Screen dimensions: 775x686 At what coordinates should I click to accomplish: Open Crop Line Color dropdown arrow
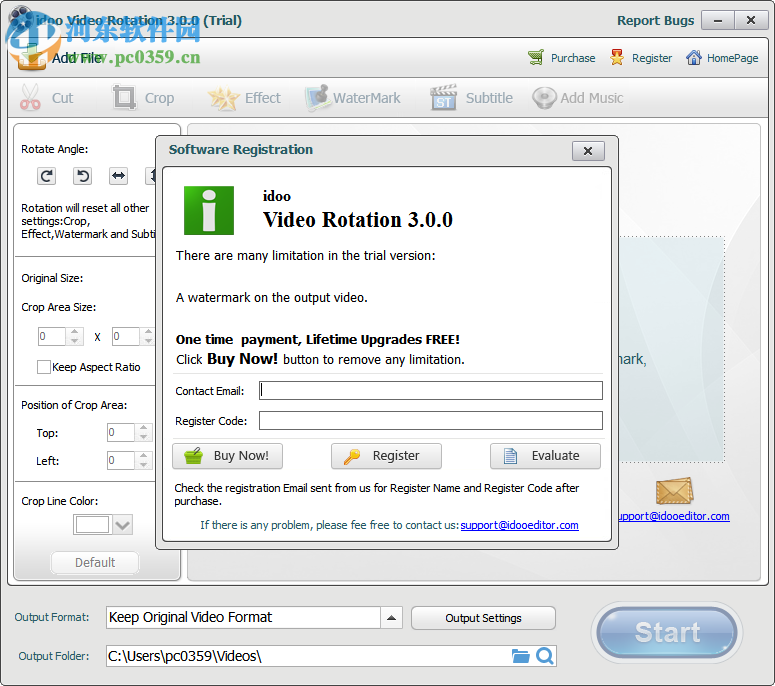(x=123, y=524)
